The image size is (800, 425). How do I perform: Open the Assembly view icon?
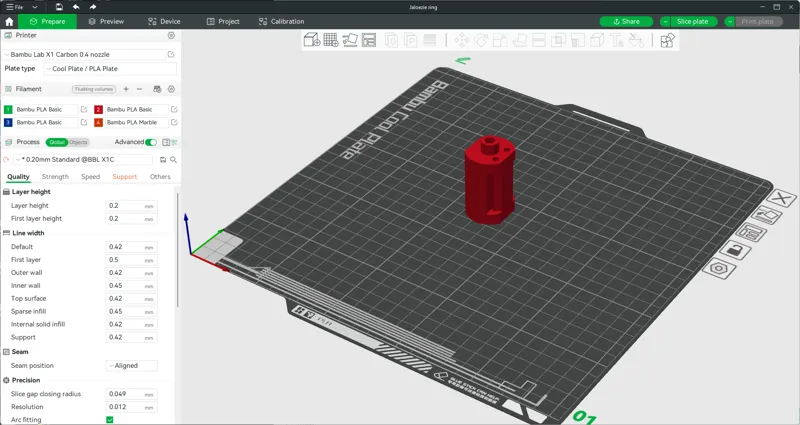[x=667, y=40]
